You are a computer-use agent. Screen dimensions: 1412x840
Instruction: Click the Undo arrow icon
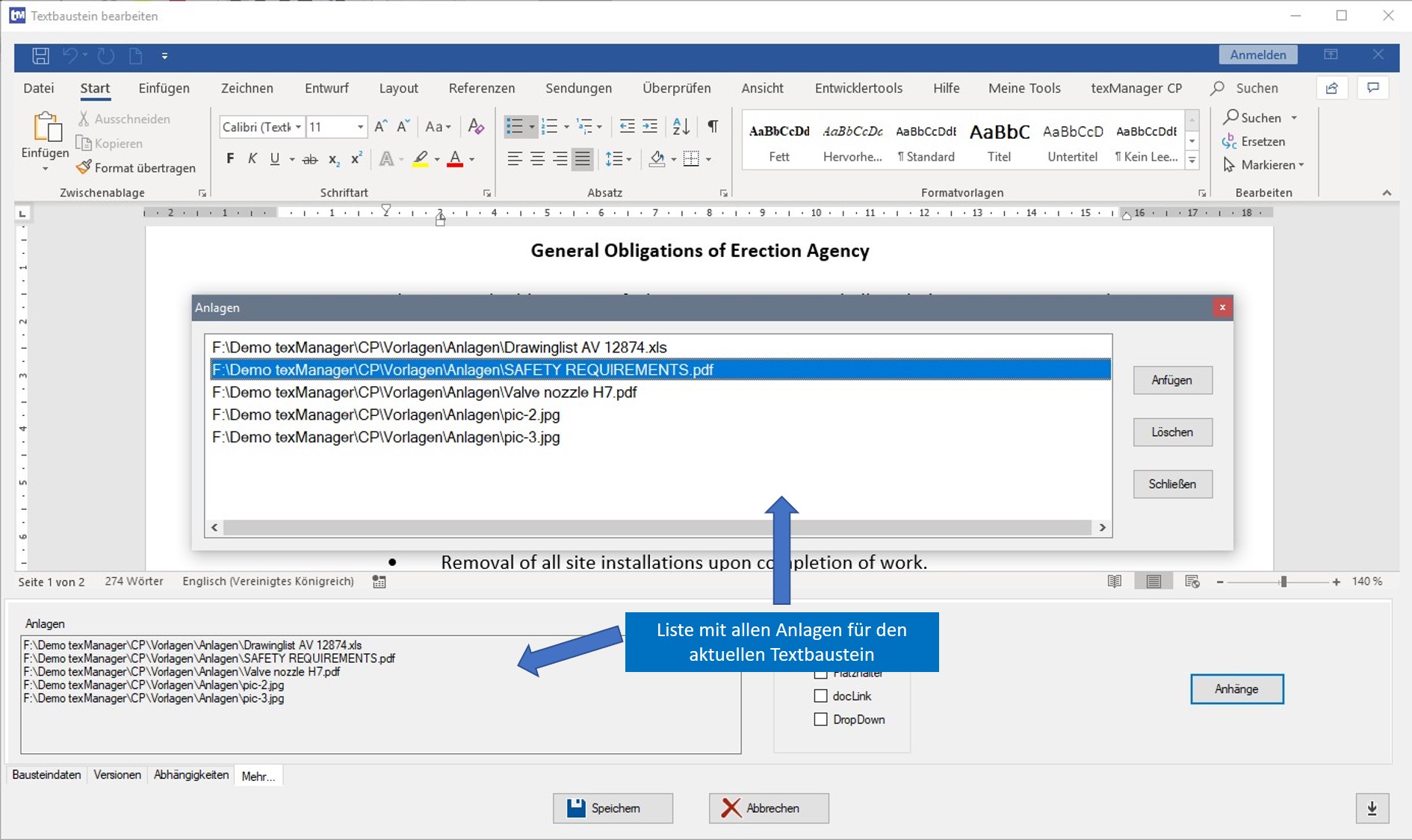click(x=69, y=55)
